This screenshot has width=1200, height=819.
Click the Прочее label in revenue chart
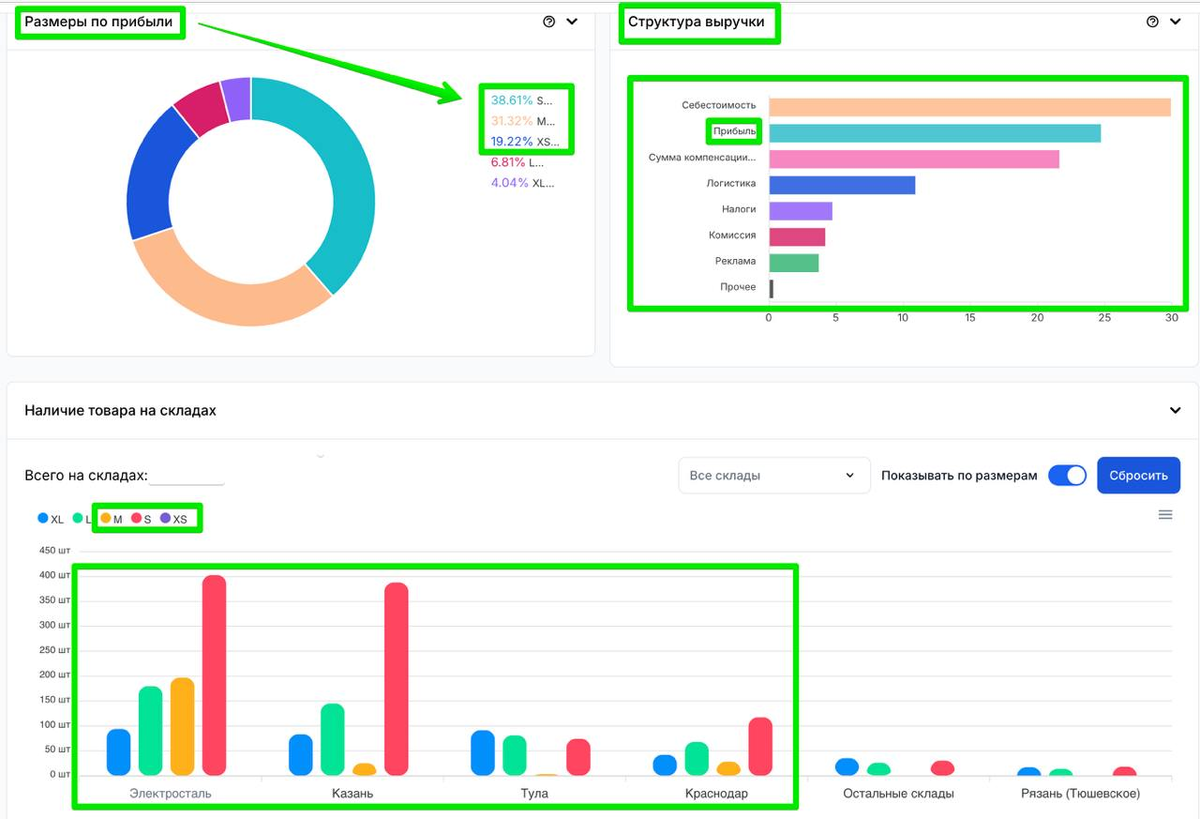[738, 287]
